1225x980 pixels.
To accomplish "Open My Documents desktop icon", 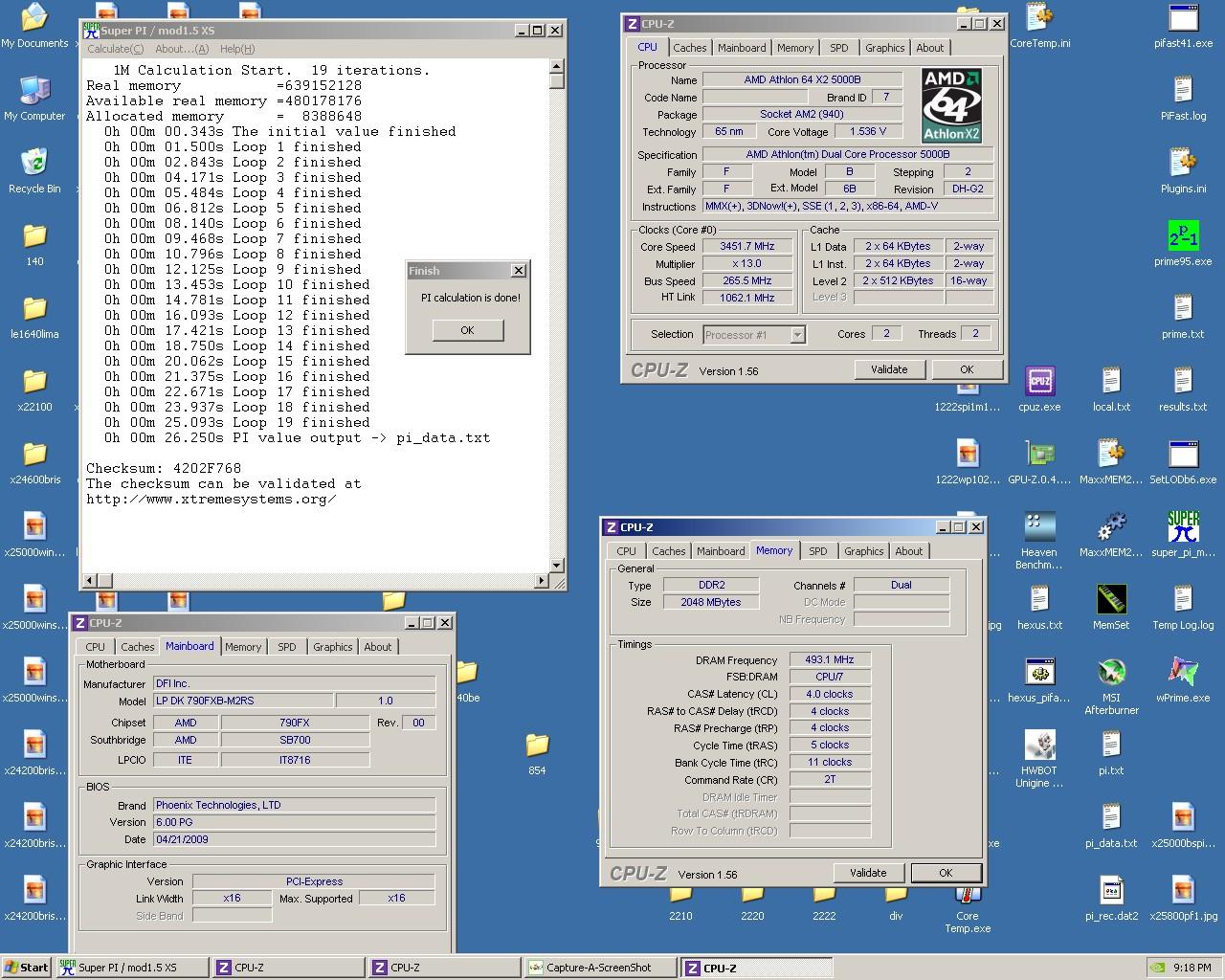I will 34,25.
